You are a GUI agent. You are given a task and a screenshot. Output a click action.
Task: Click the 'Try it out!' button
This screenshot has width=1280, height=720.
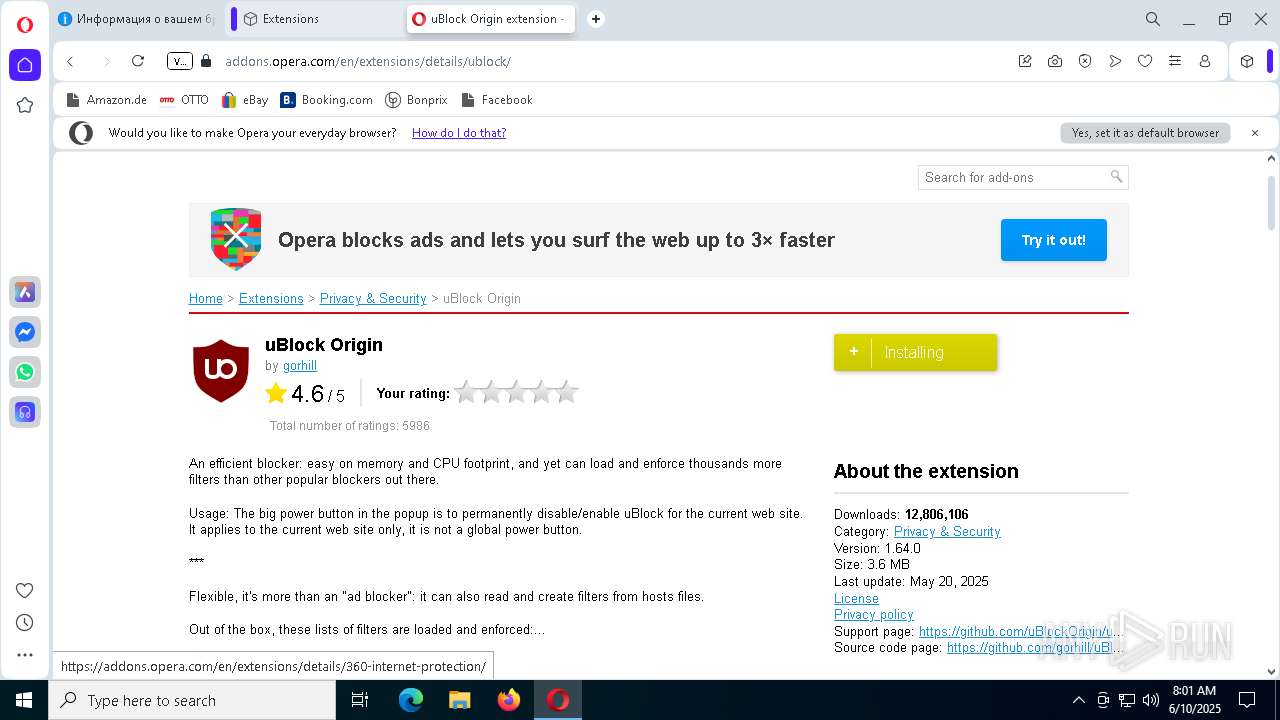[1054, 240]
